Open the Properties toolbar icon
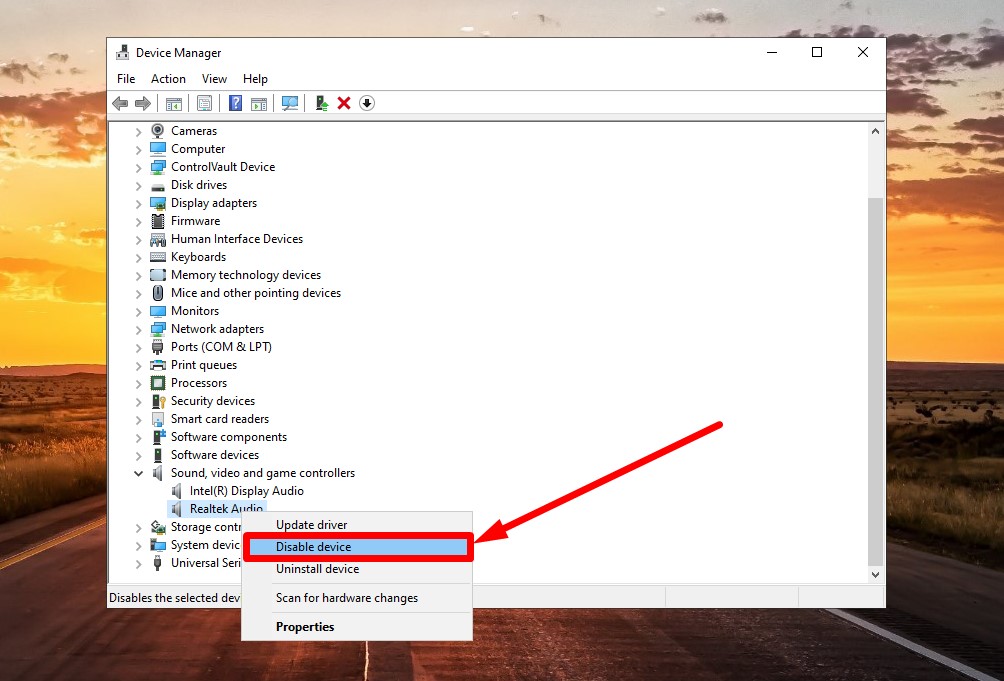Image resolution: width=1004 pixels, height=681 pixels. 204,103
